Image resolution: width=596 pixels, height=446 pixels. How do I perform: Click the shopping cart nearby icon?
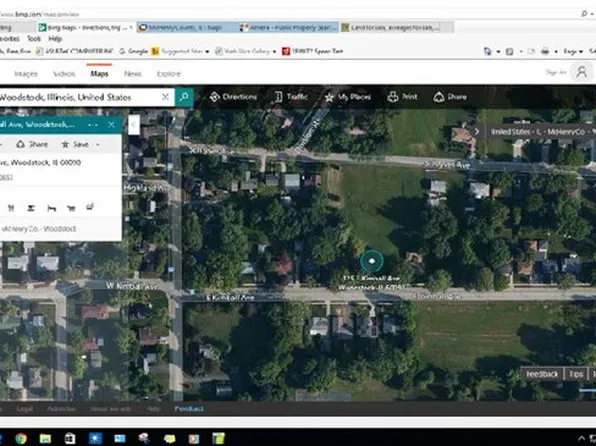point(71,208)
